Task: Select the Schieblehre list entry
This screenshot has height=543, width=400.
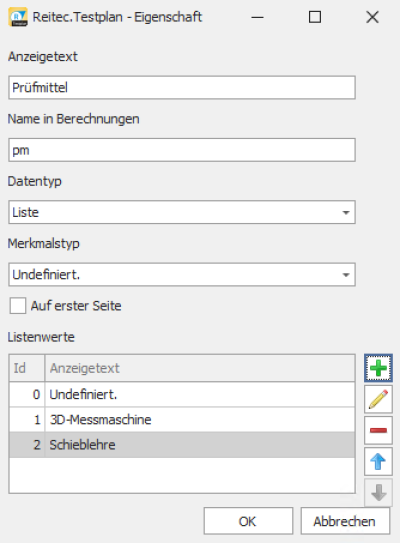Action: (182, 445)
